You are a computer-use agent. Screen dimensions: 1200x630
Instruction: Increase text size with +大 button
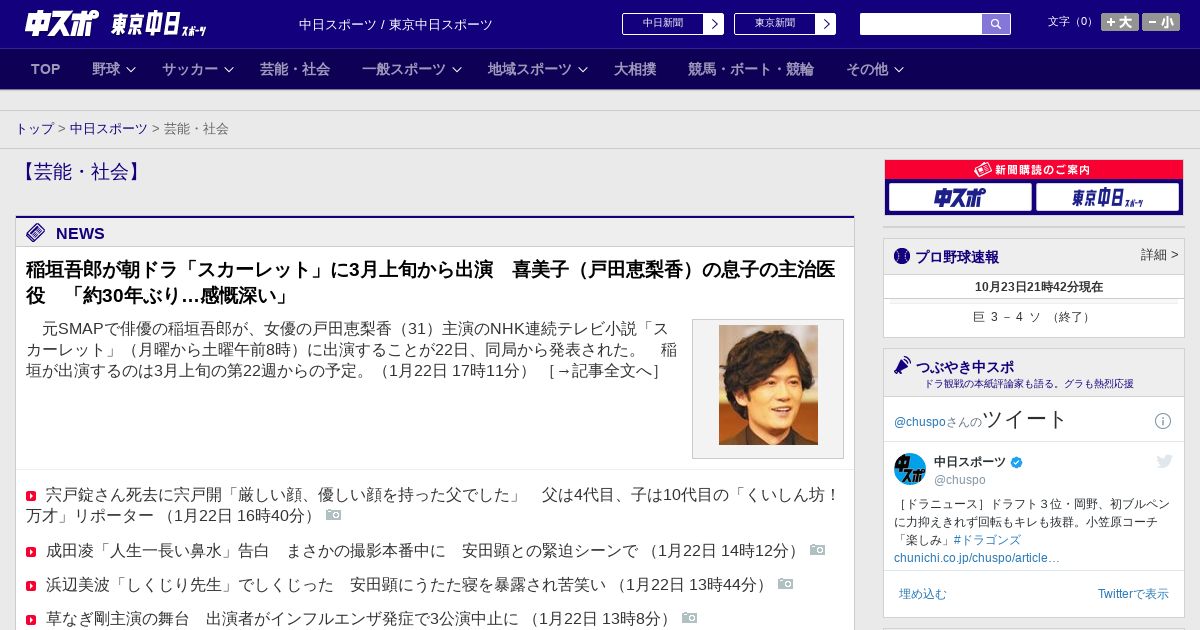click(1120, 22)
